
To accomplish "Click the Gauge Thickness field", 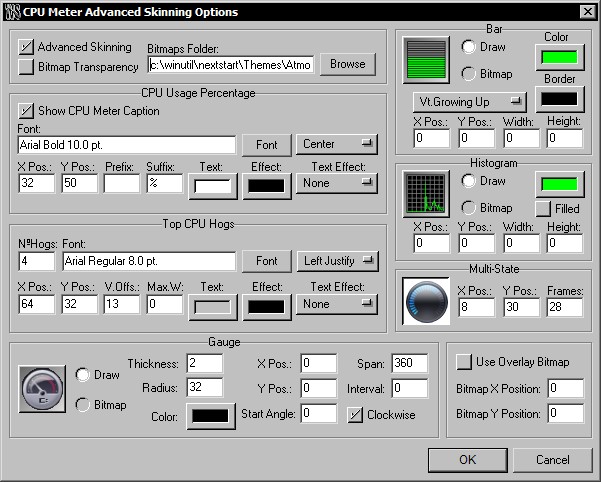I will tap(205, 363).
